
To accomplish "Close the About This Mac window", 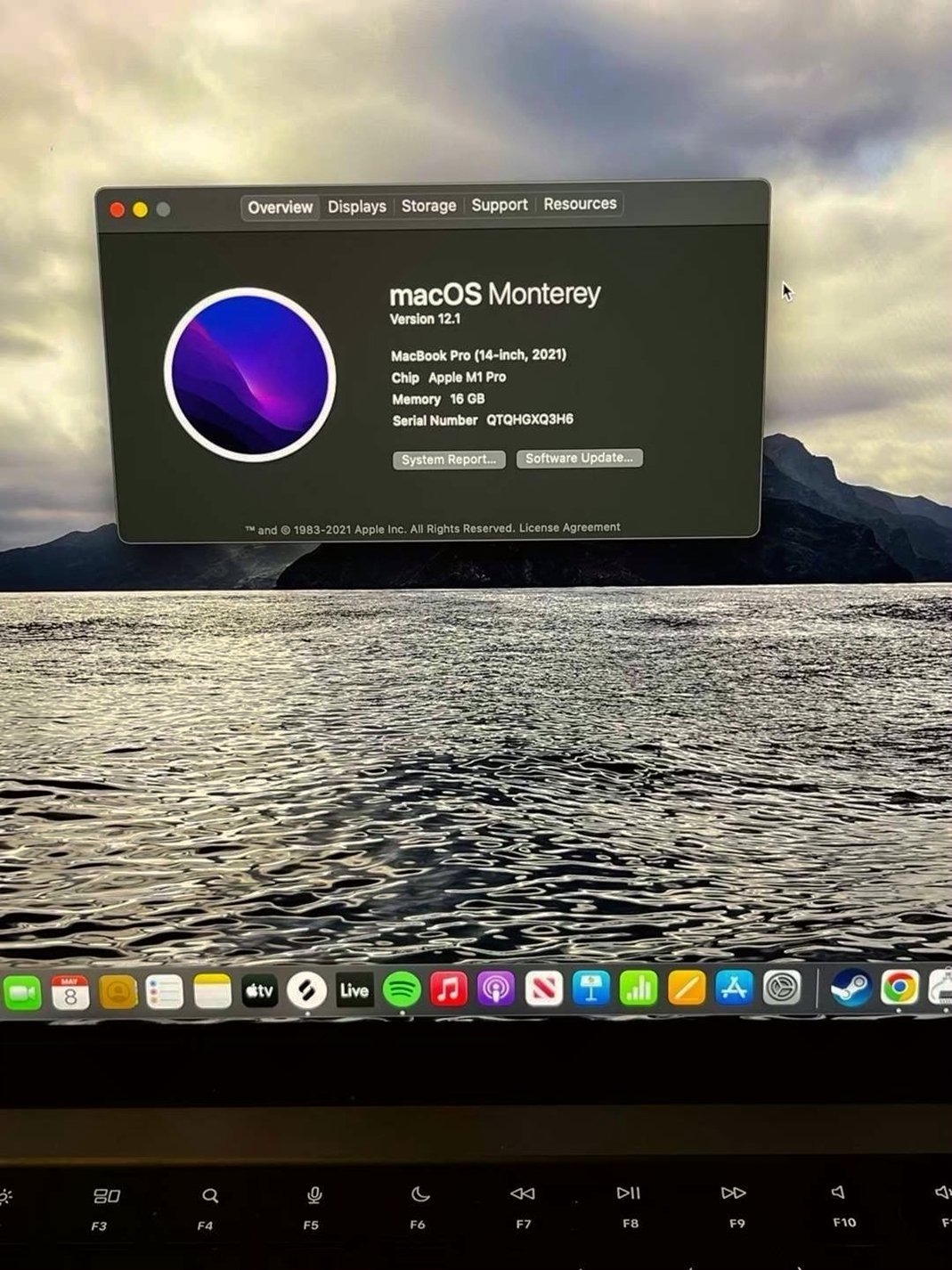I will click(x=117, y=210).
